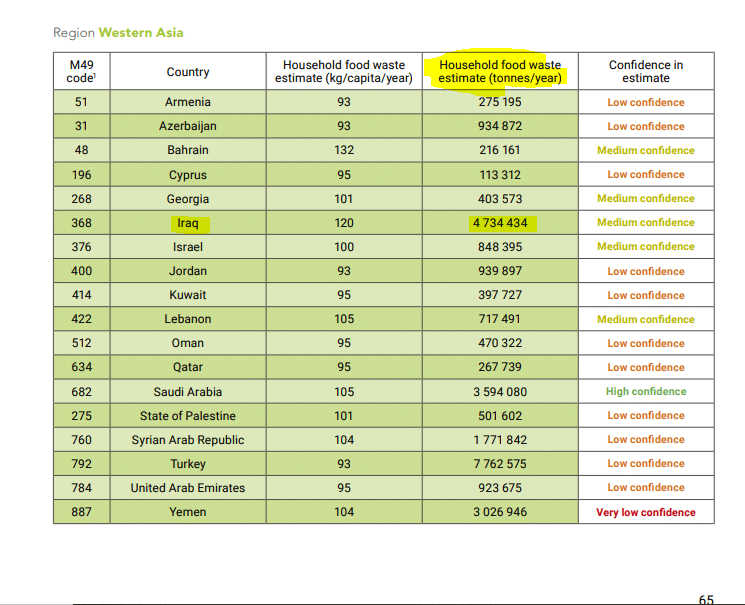Click Bahrain's per-capita value 132
This screenshot has width=745, height=605.
click(x=344, y=150)
